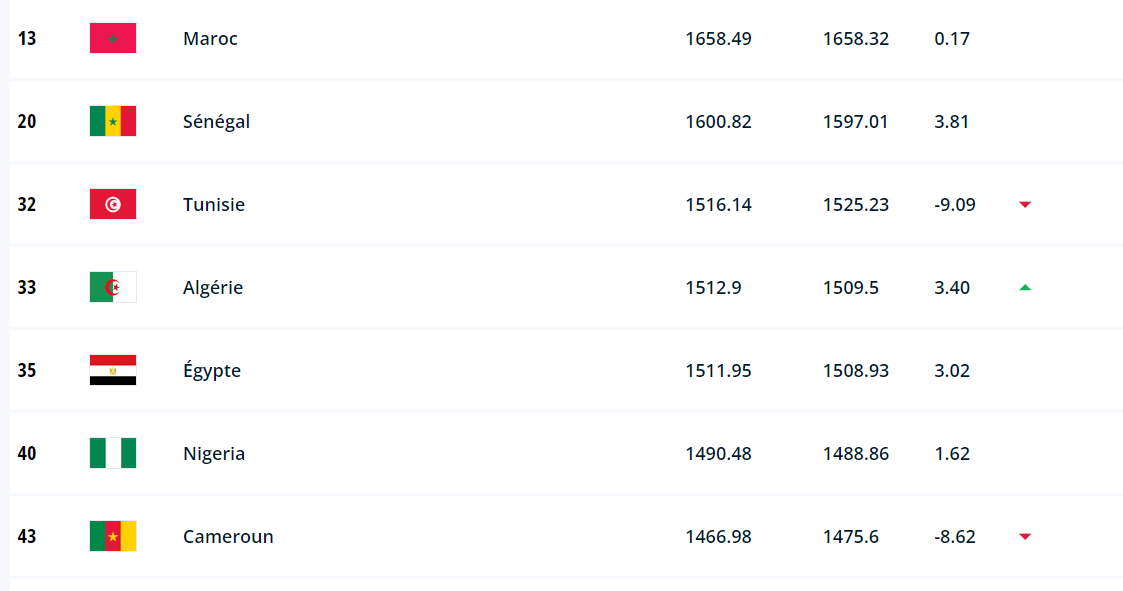
Task: Open the Maroc team link
Action: [x=210, y=39]
